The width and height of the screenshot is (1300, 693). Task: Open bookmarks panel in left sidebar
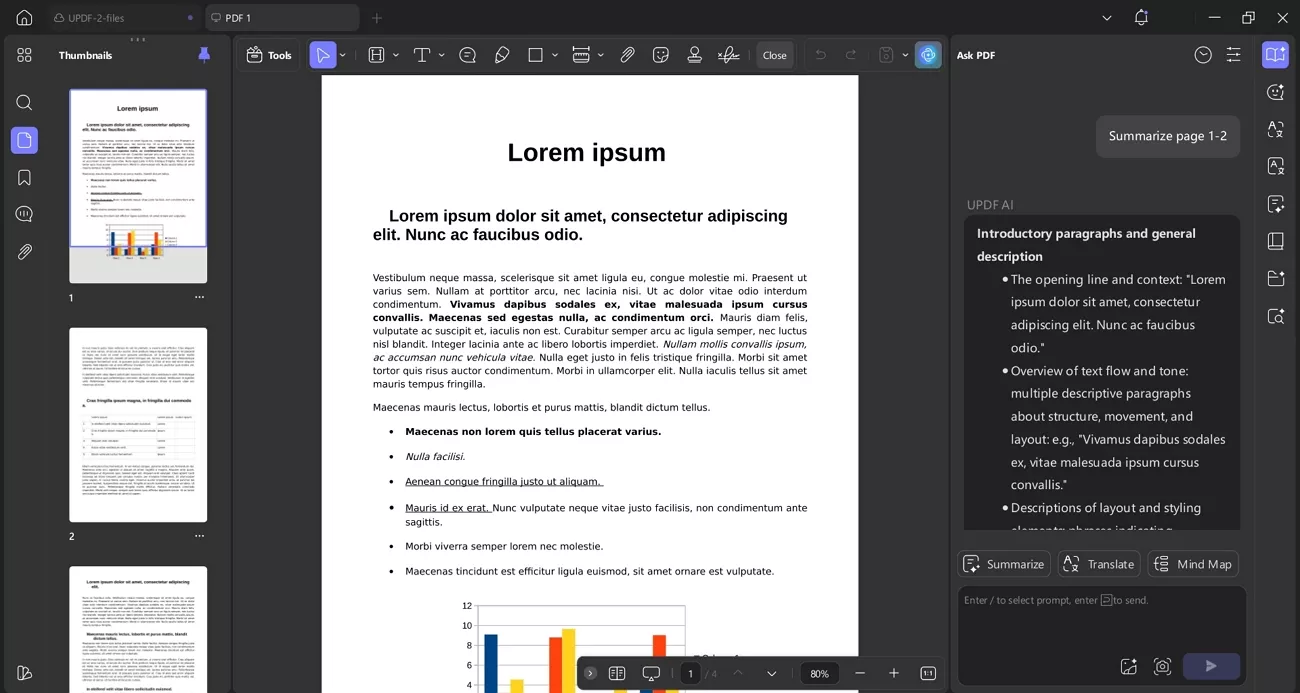click(24, 178)
